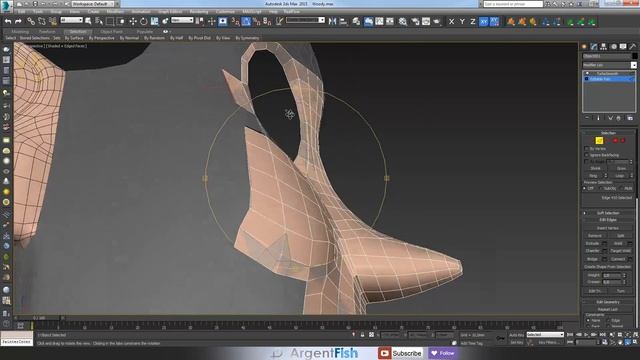The height and width of the screenshot is (360, 640).
Task: Click the Undo arrow in main toolbar
Action: coord(8,21)
